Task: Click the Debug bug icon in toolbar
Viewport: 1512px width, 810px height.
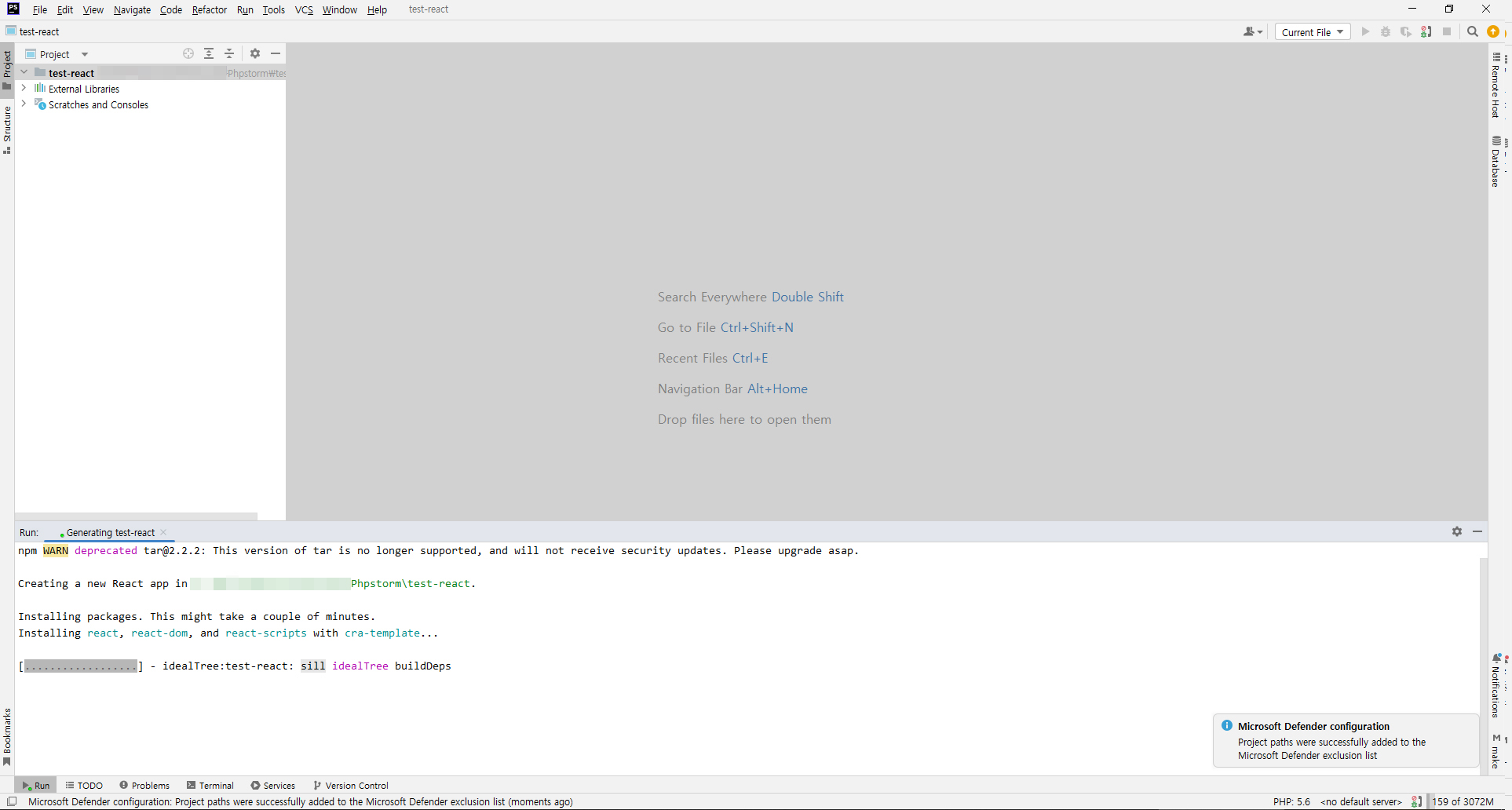Action: [x=1386, y=32]
